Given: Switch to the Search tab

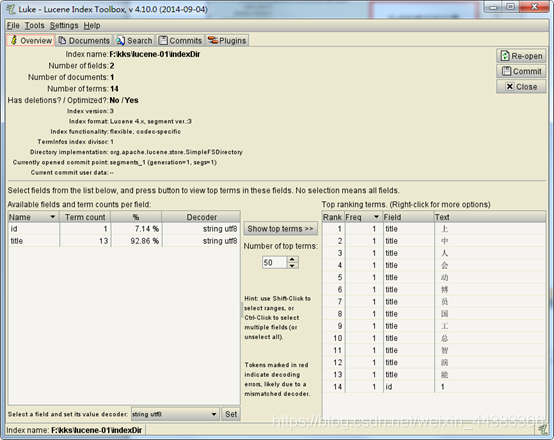Looking at the screenshot, I should pos(134,41).
